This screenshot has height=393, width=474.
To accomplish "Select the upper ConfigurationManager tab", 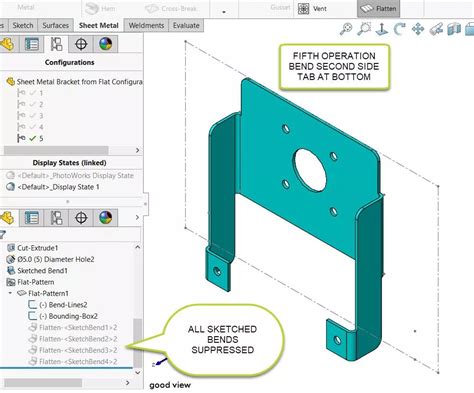I will pyautogui.click(x=56, y=44).
